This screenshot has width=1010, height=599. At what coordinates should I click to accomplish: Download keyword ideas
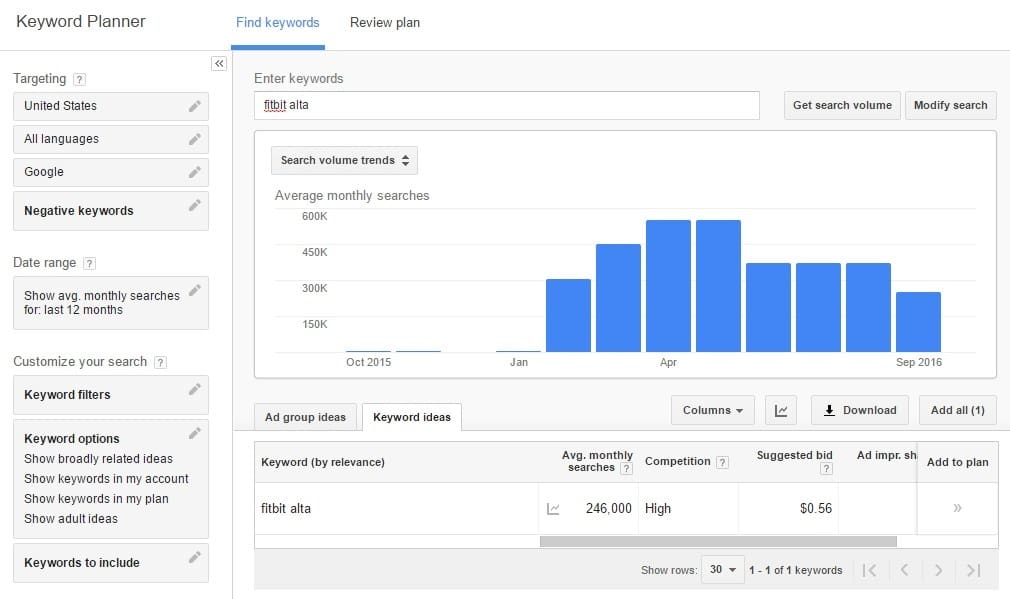[860, 410]
